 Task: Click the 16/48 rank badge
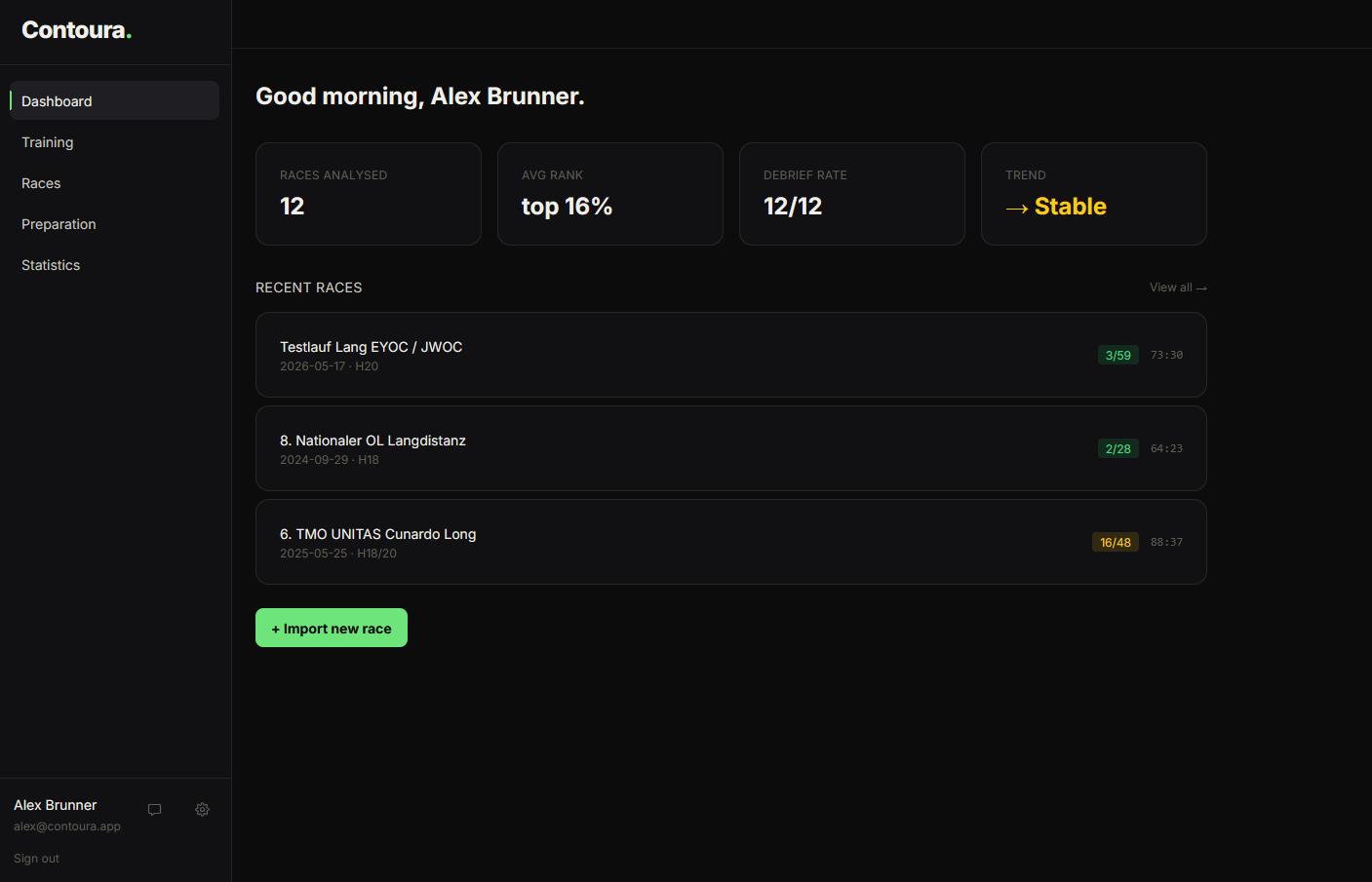pos(1116,542)
